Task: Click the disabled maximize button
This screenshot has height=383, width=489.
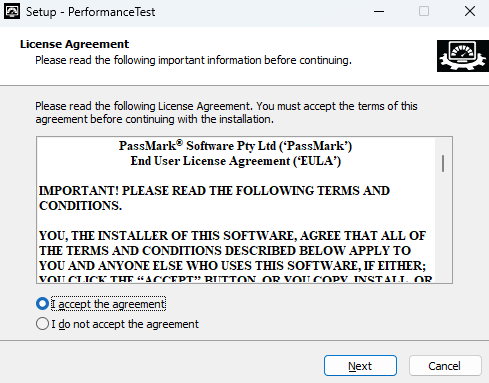Action: click(x=424, y=12)
